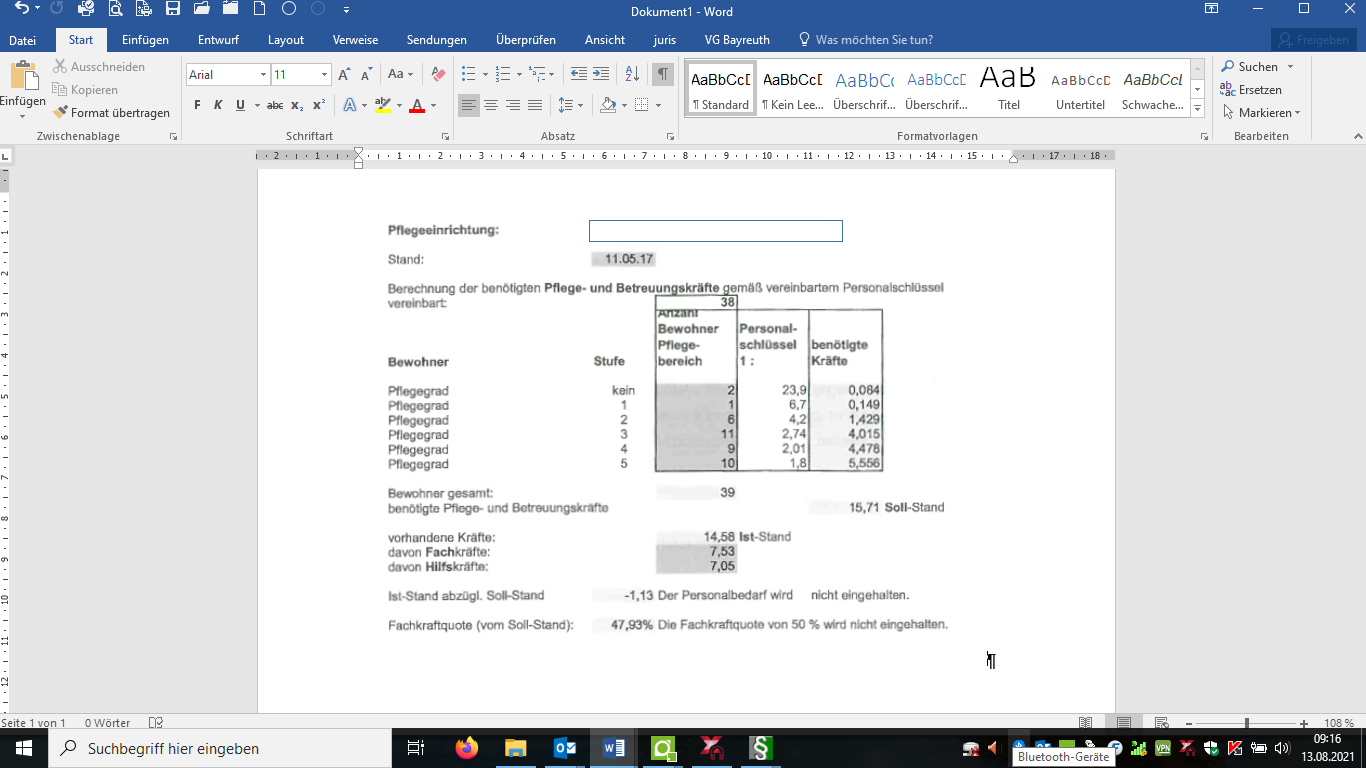Screen dimensions: 1366x768
Task: Apply red font color
Action: [x=418, y=105]
